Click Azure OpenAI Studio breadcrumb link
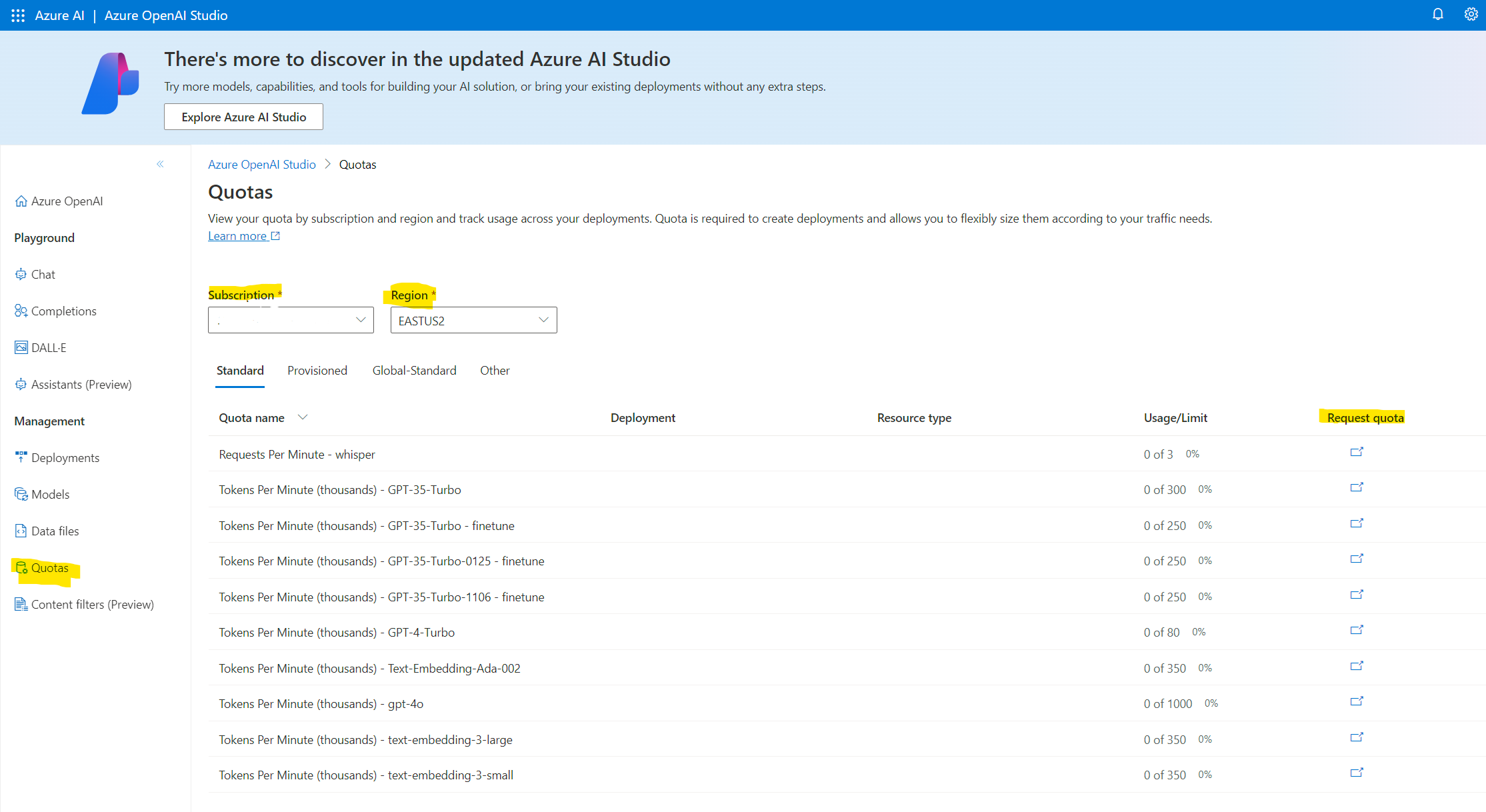The height and width of the screenshot is (812, 1486). (262, 165)
